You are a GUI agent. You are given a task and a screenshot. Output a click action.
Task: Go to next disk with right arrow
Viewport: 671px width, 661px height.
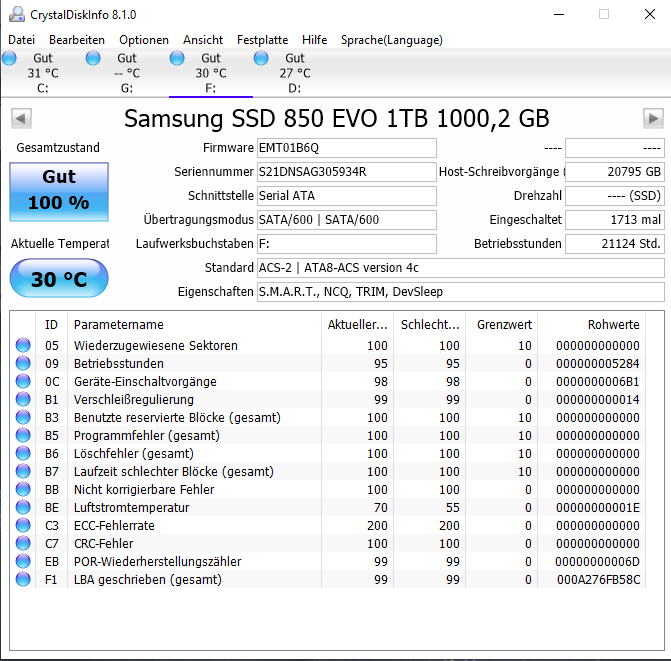tap(653, 119)
